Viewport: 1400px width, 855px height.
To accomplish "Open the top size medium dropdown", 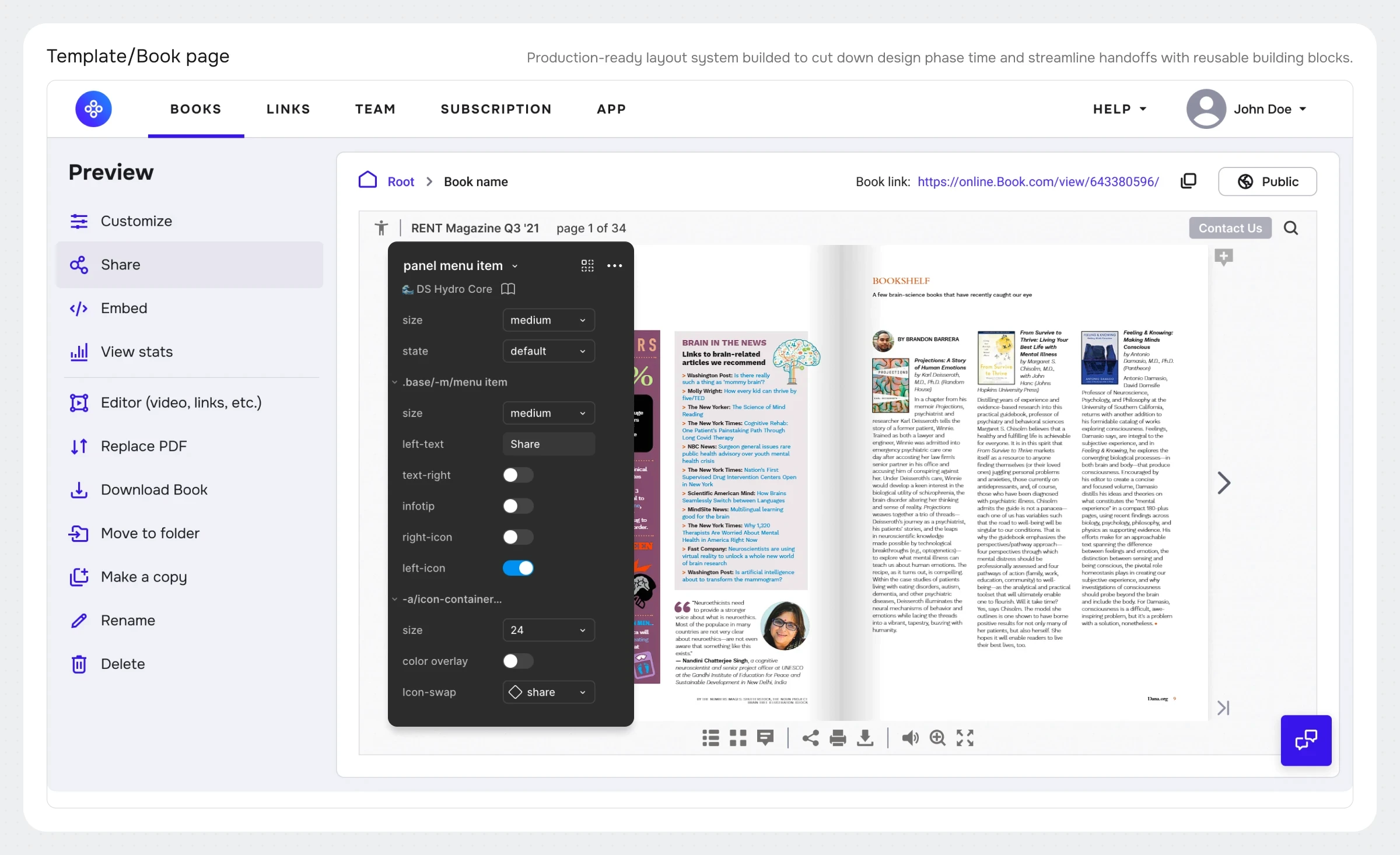I will pyautogui.click(x=548, y=320).
